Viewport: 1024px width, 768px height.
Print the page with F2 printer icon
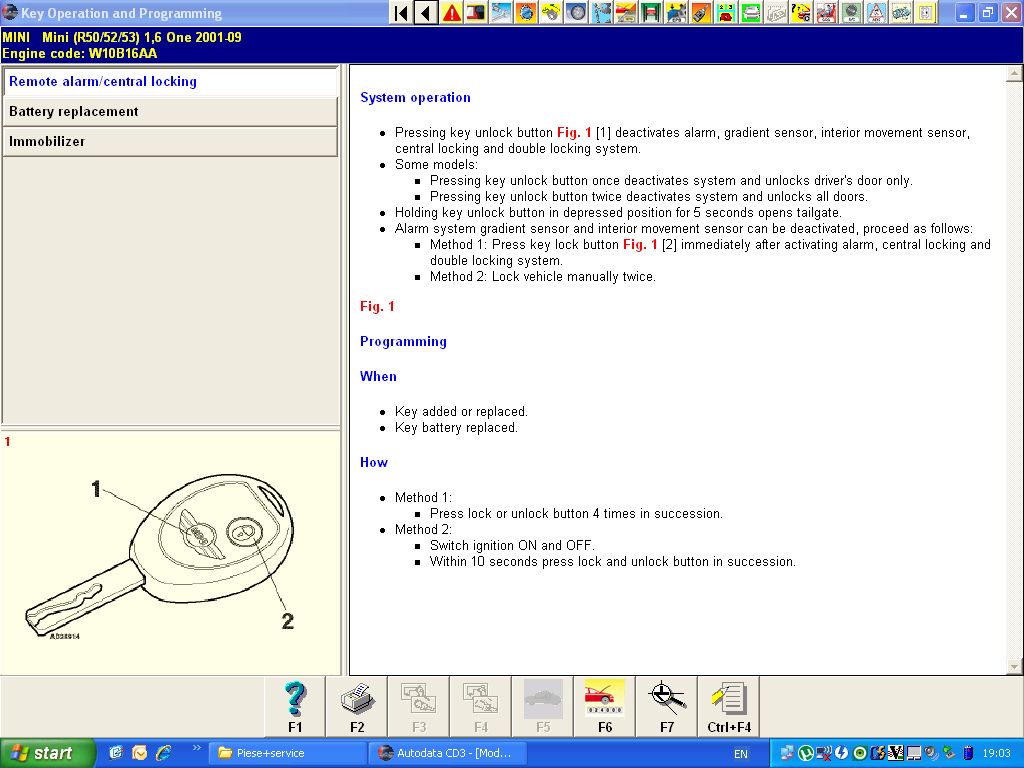(x=357, y=706)
